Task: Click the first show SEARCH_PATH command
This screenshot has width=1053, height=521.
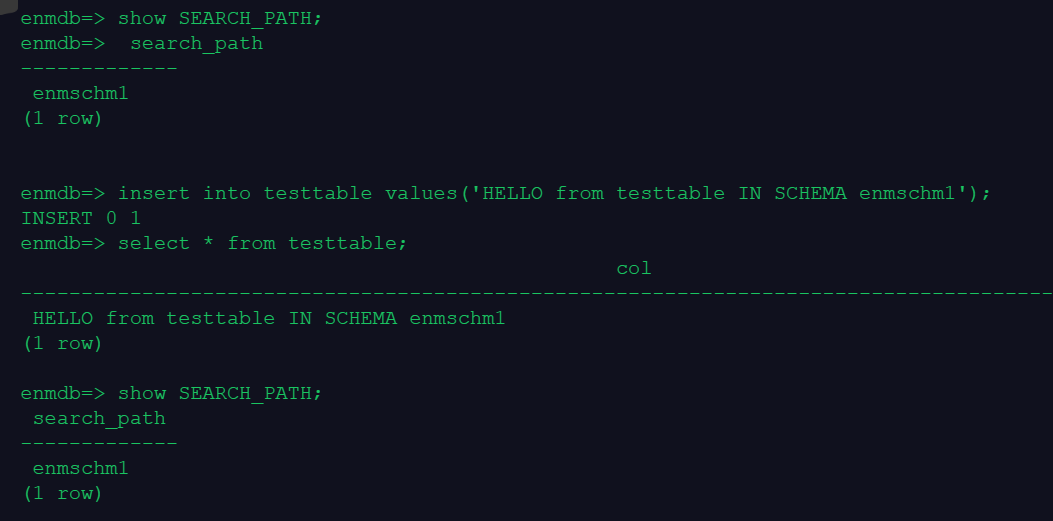Action: (x=219, y=19)
